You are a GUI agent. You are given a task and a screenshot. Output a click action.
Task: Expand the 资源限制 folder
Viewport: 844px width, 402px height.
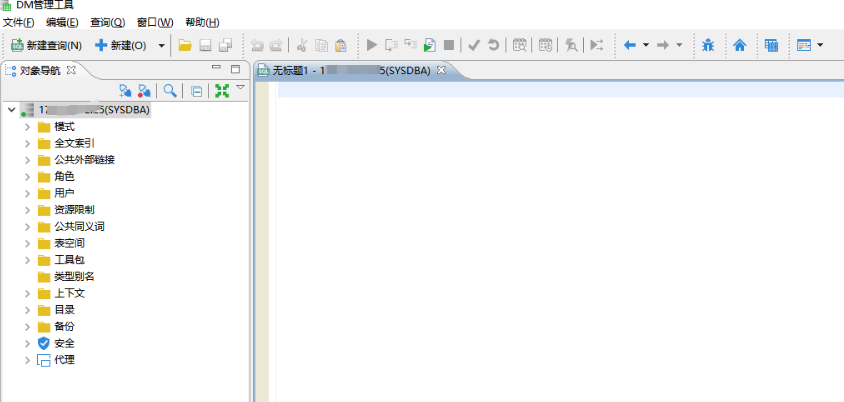[28, 210]
